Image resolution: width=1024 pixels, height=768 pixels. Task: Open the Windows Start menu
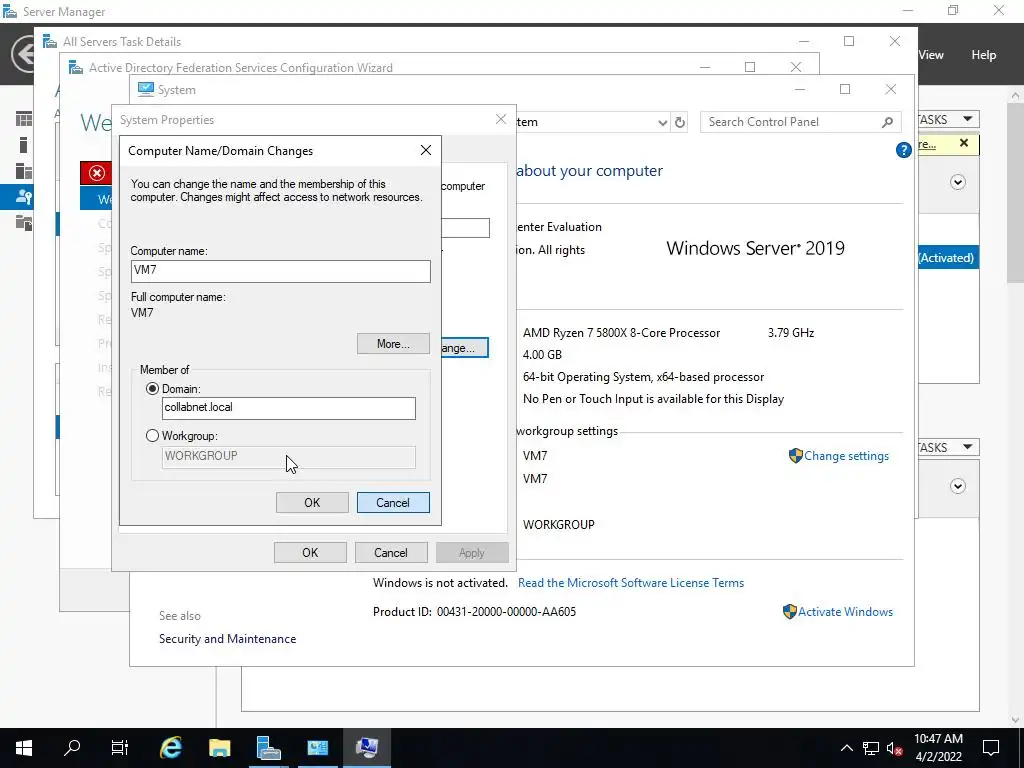pos(24,748)
